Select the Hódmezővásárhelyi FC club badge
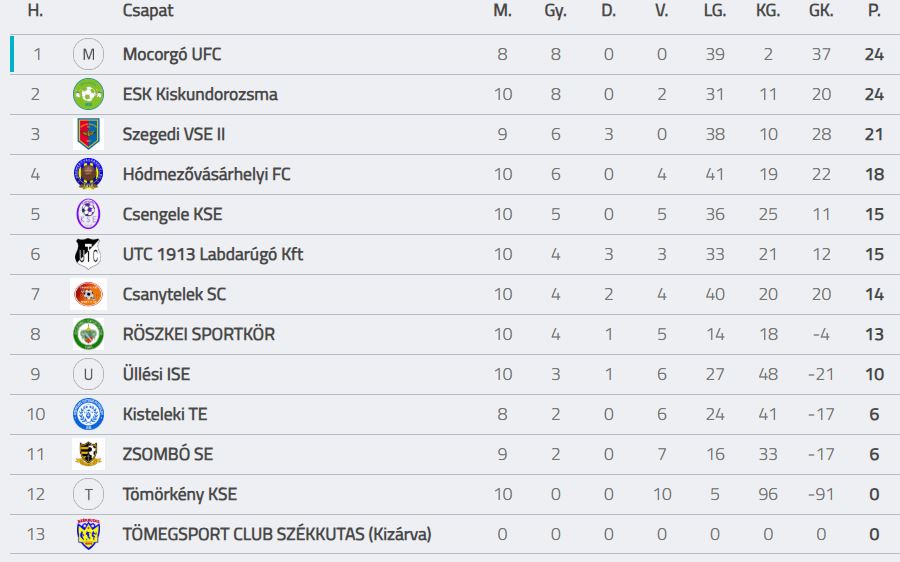Image resolution: width=900 pixels, height=562 pixels. click(88, 174)
